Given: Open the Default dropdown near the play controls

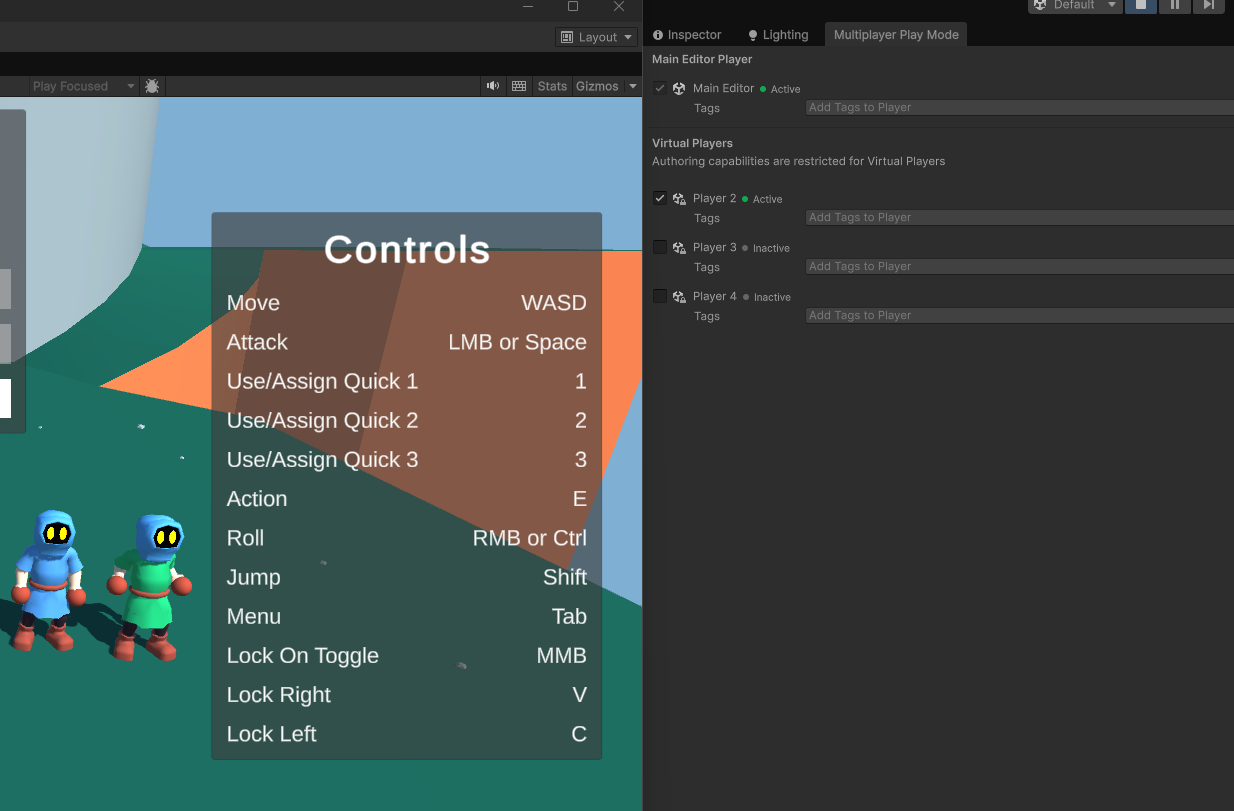Looking at the screenshot, I should (1075, 5).
